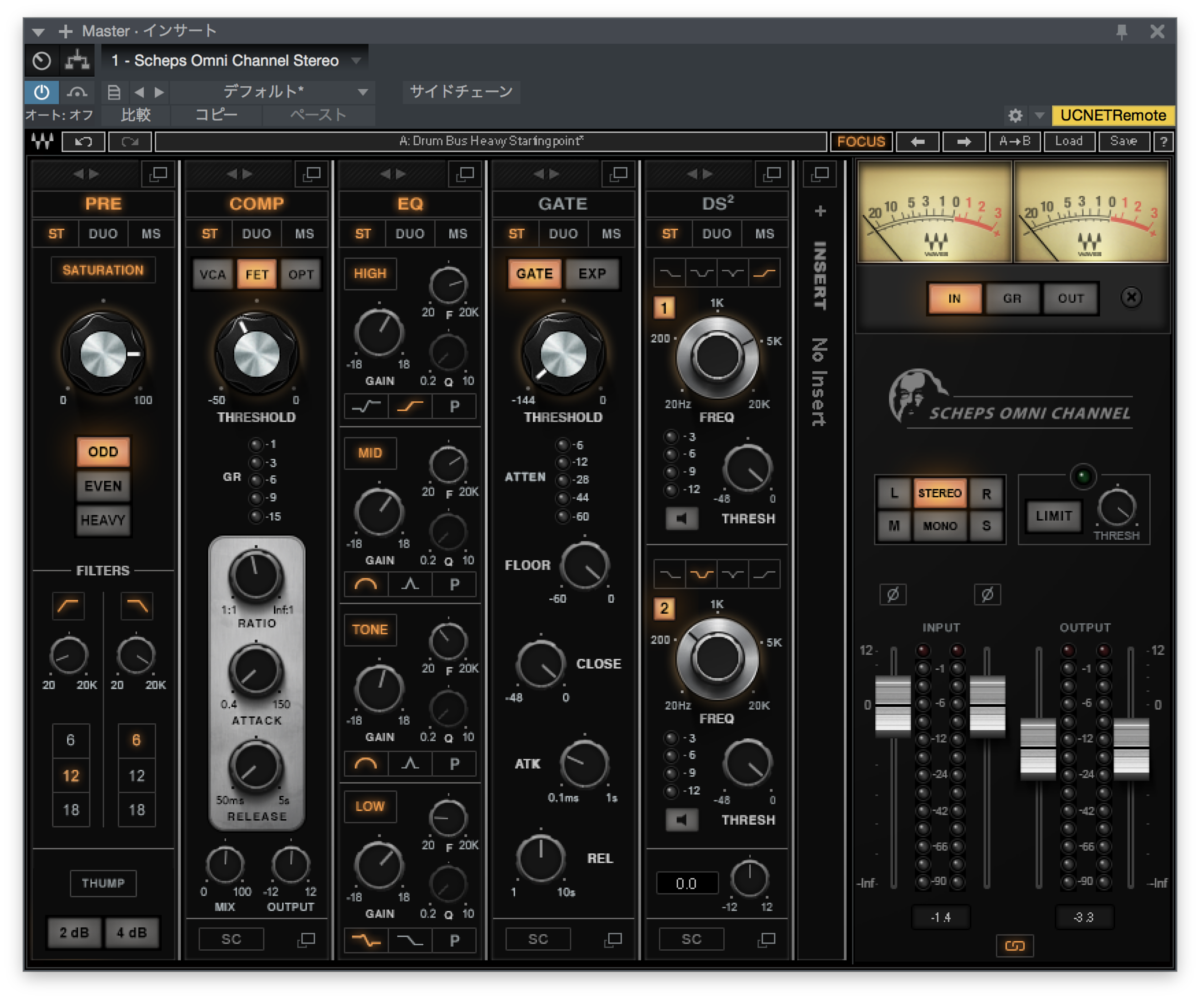Screen dimensions: 1200x1000
Task: Expand the GATE module window icon
Action: tap(619, 174)
